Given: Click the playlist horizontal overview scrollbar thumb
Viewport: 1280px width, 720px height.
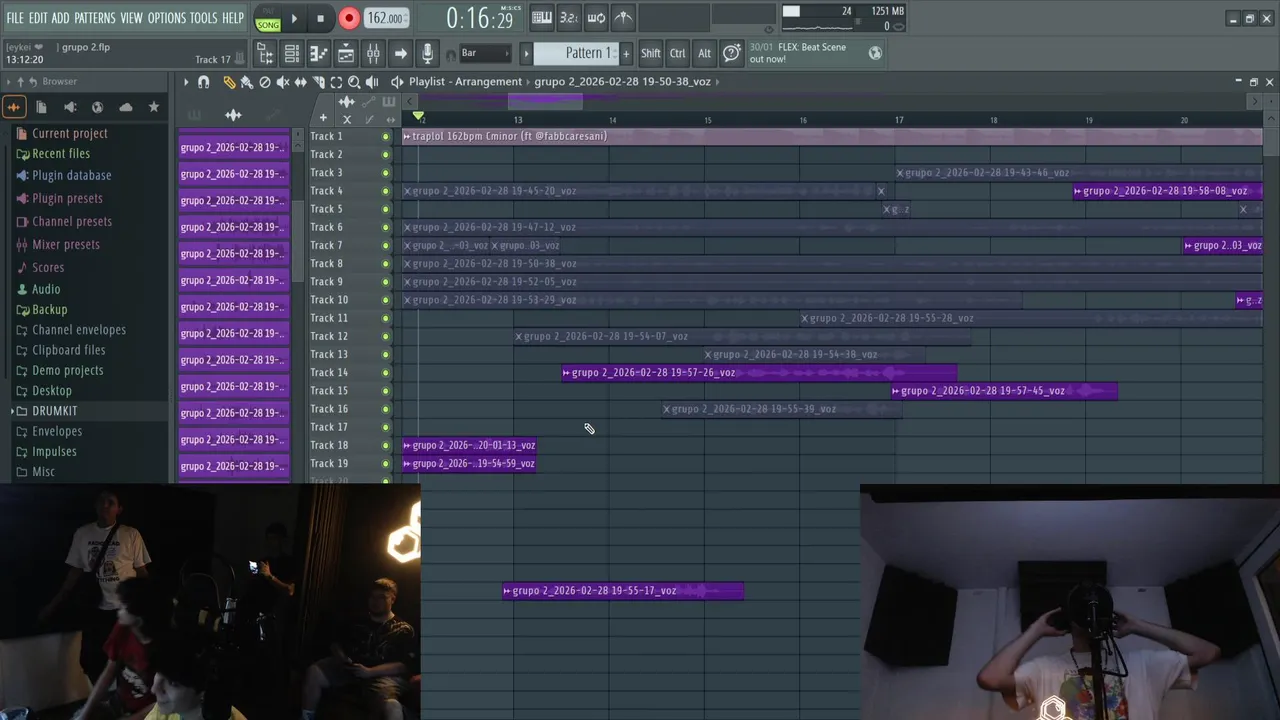Looking at the screenshot, I should pos(545,101).
